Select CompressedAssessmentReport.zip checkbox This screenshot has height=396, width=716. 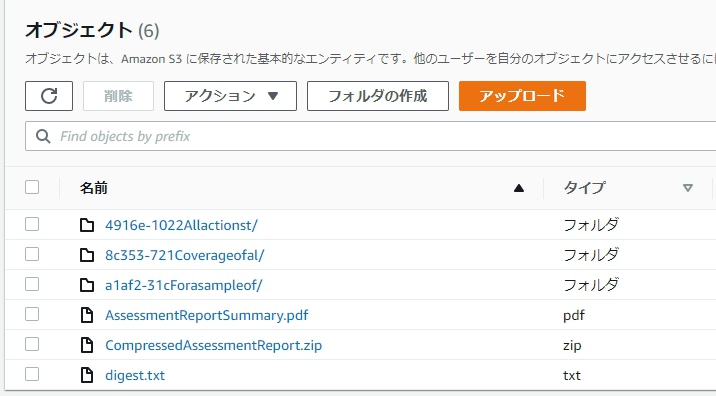click(32, 344)
